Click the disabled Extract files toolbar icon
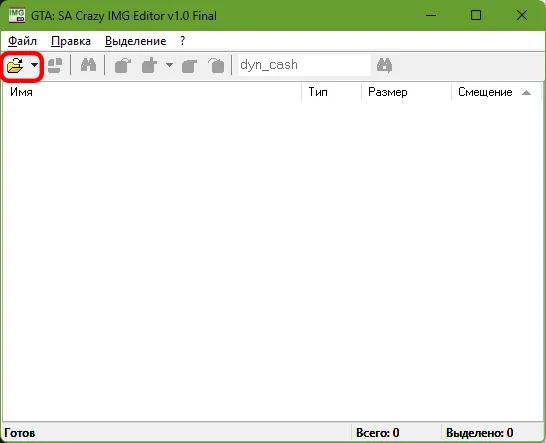The image size is (546, 443). pyautogui.click(x=123, y=65)
